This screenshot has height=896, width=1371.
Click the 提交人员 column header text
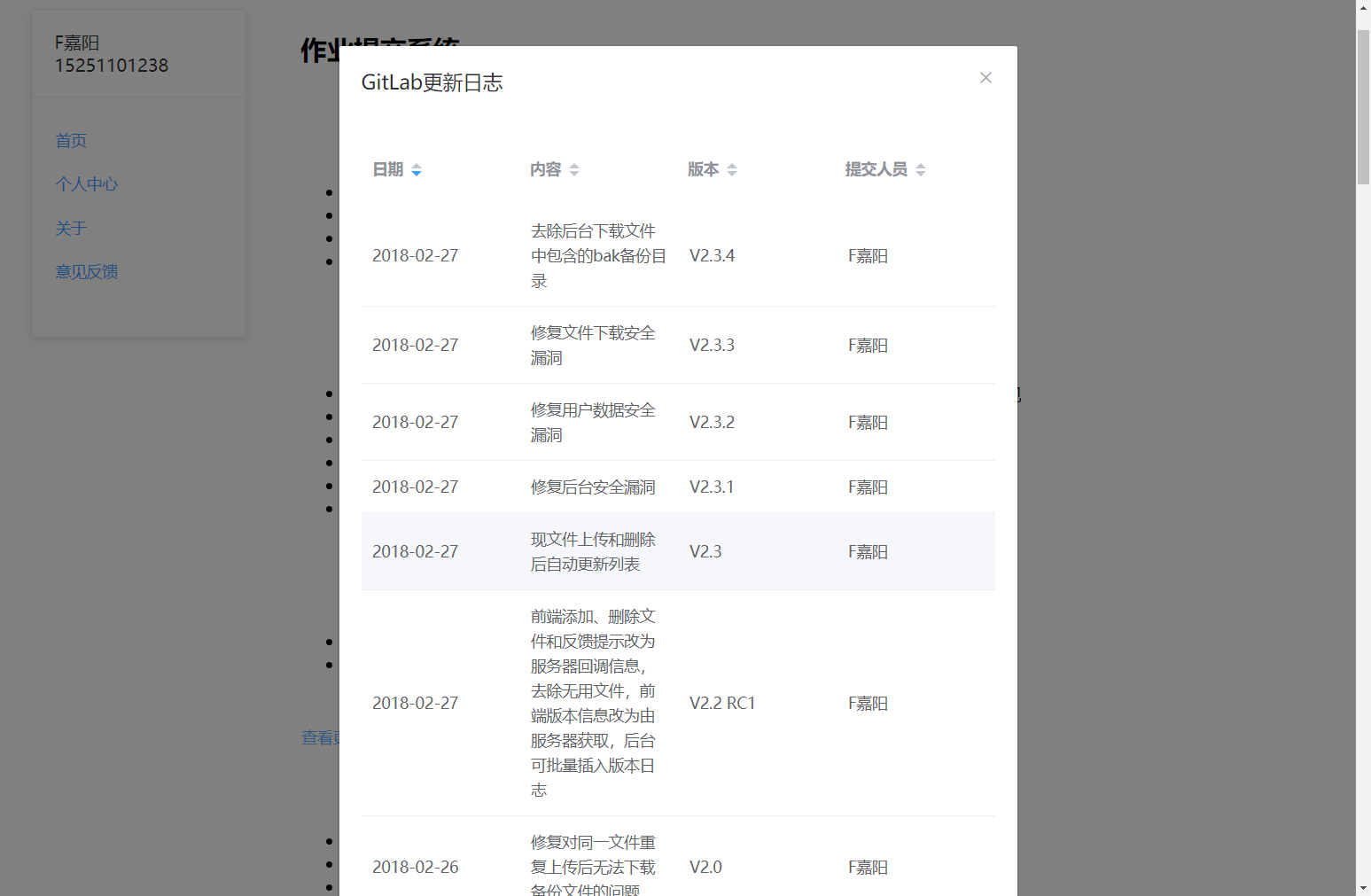tap(876, 169)
